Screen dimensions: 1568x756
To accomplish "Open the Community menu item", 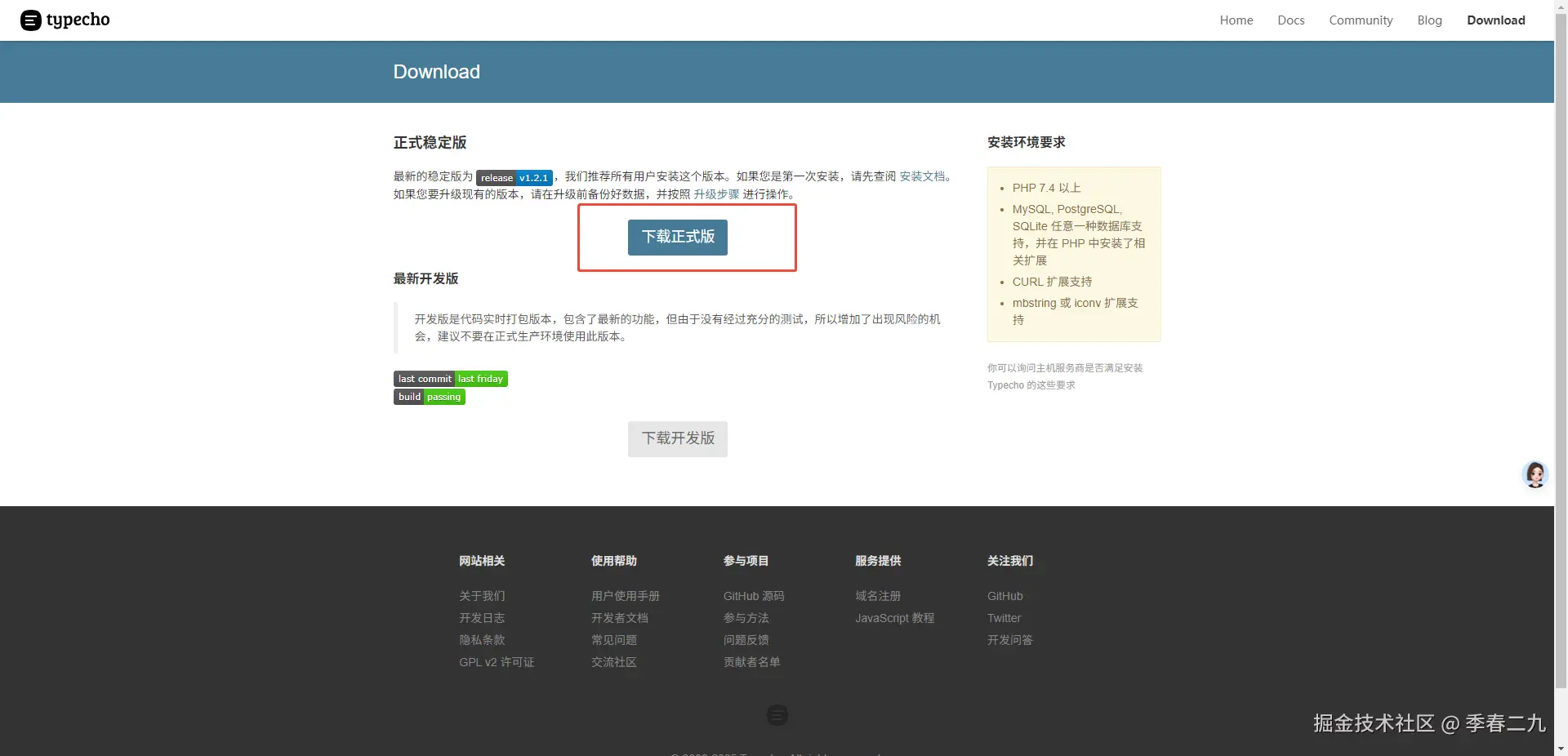I will [1361, 20].
